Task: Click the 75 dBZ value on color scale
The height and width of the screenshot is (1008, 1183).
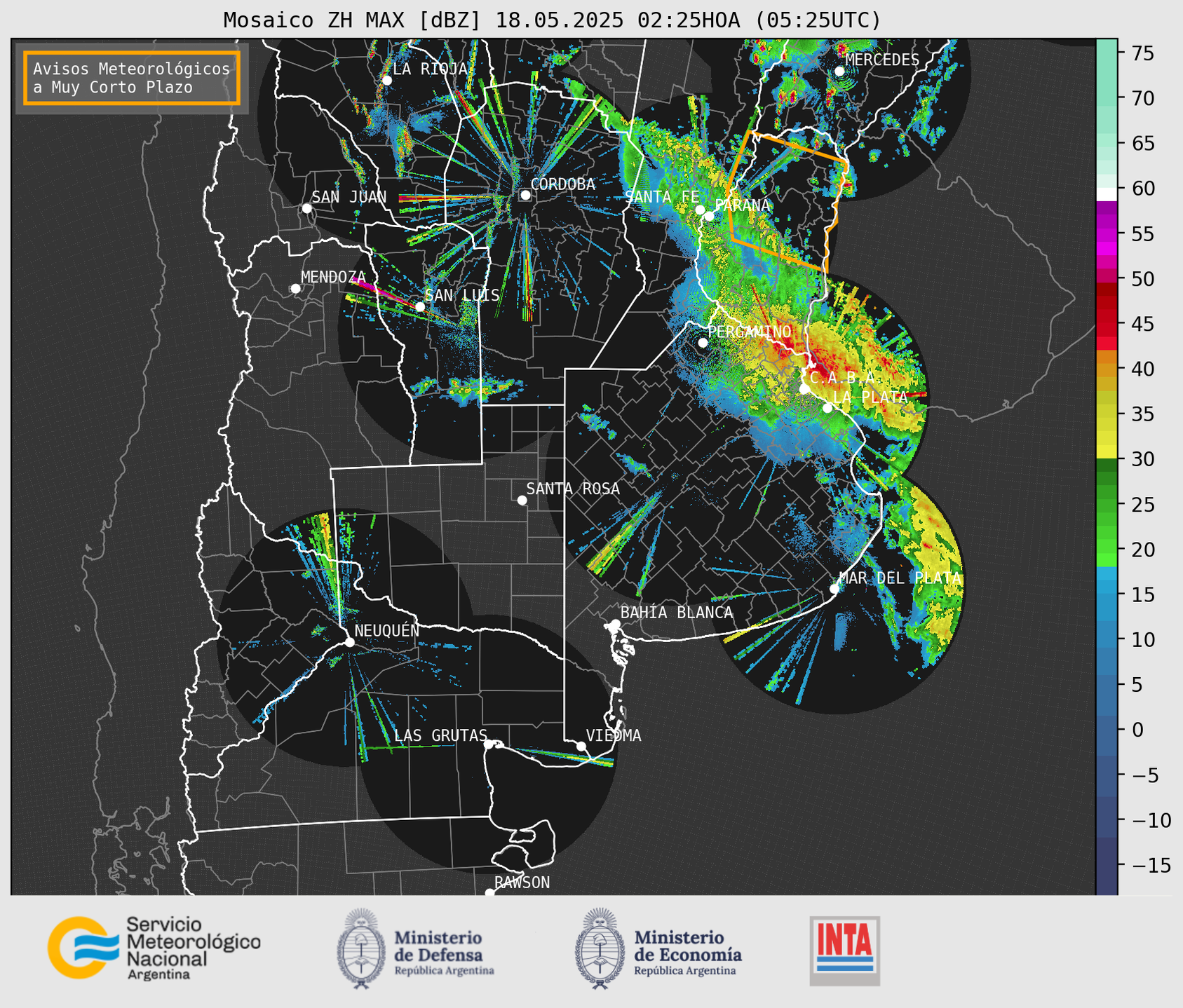Action: pos(1142,53)
